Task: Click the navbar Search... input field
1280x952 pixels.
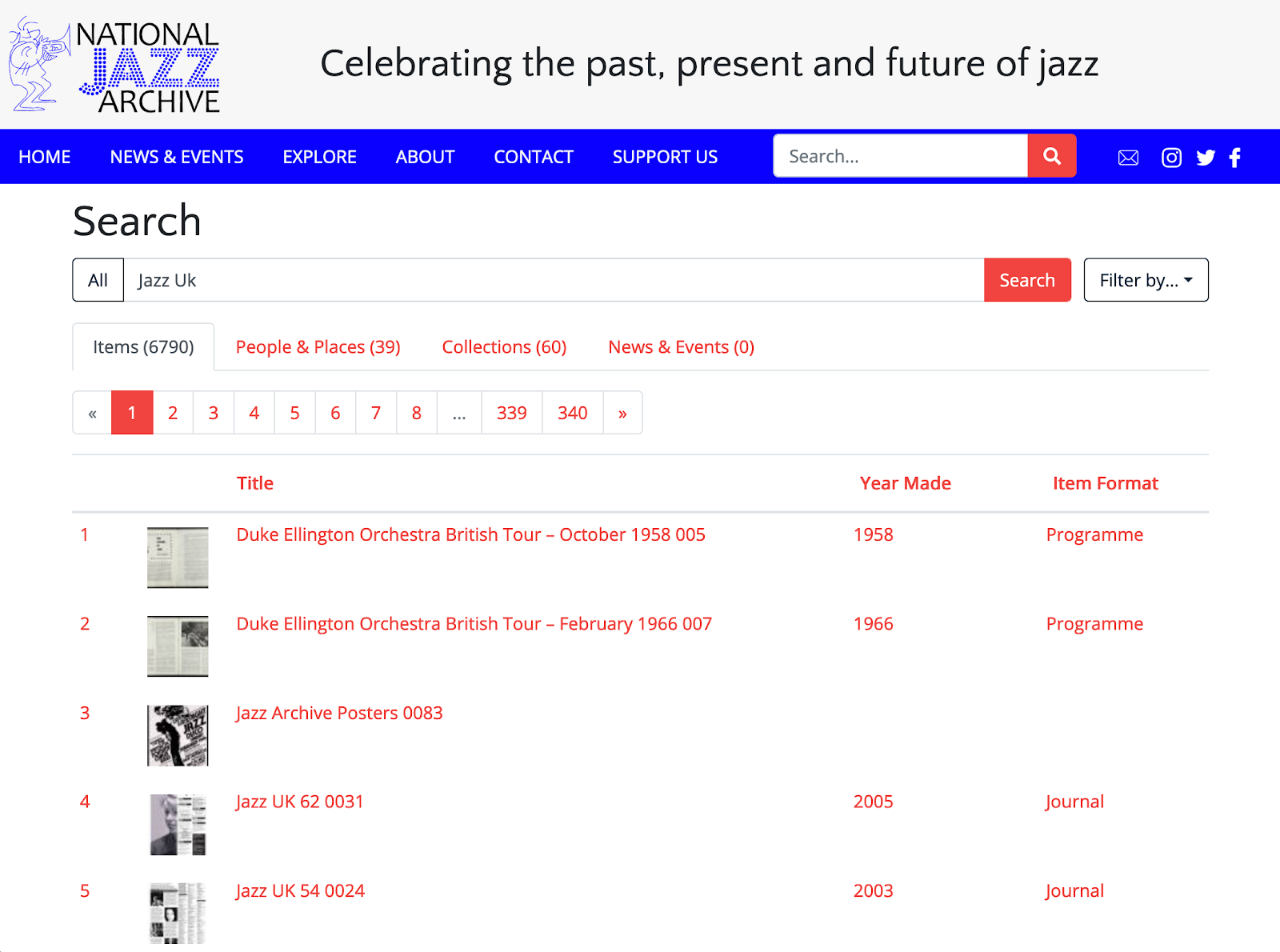Action: click(x=900, y=156)
